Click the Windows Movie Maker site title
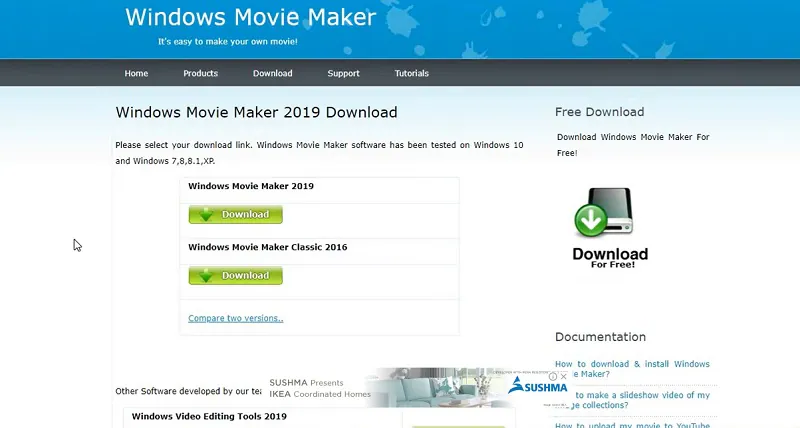Viewport: 800px width, 428px height. pos(251,17)
